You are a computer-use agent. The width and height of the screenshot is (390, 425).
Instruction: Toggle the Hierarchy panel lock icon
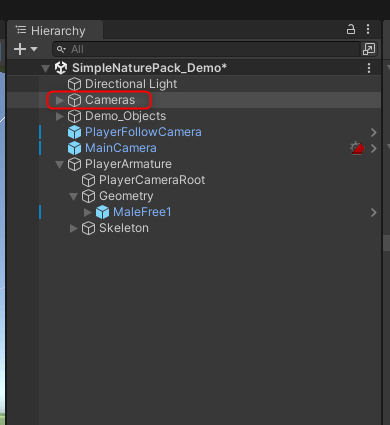(x=351, y=29)
